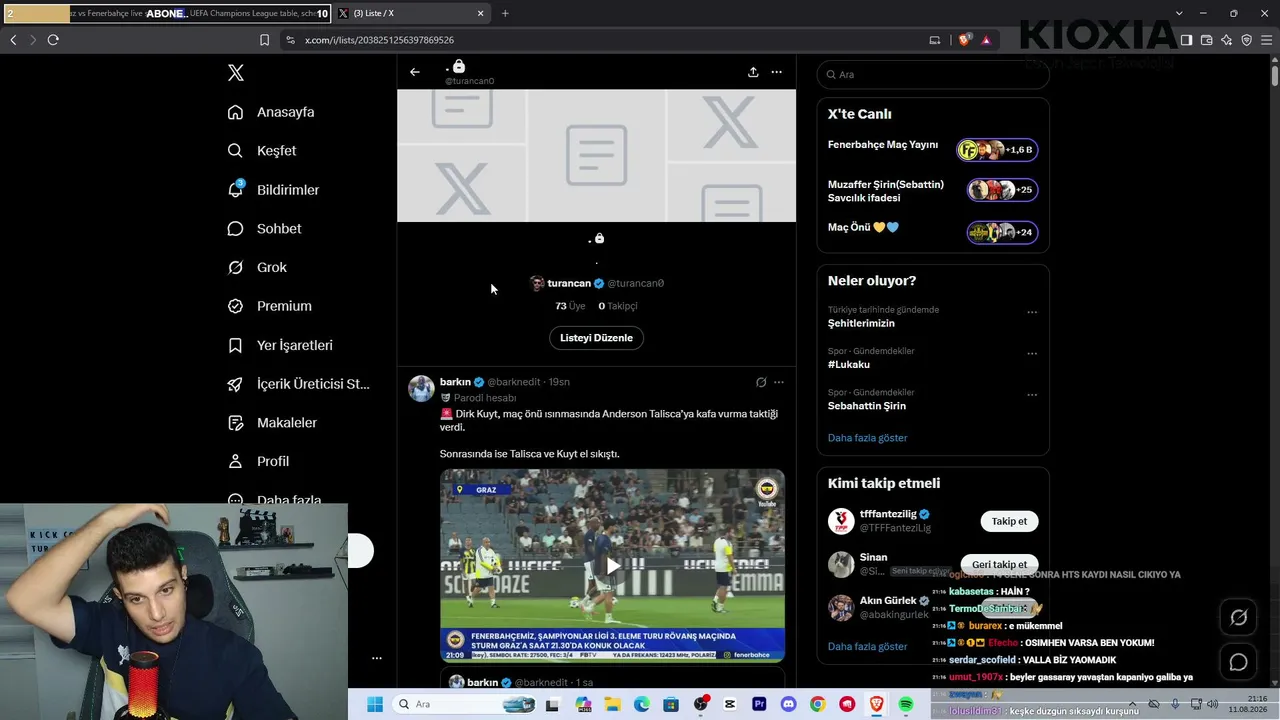Screen dimensions: 1280x720
Task: Click the X 'Ara' search field
Action: pos(933,74)
